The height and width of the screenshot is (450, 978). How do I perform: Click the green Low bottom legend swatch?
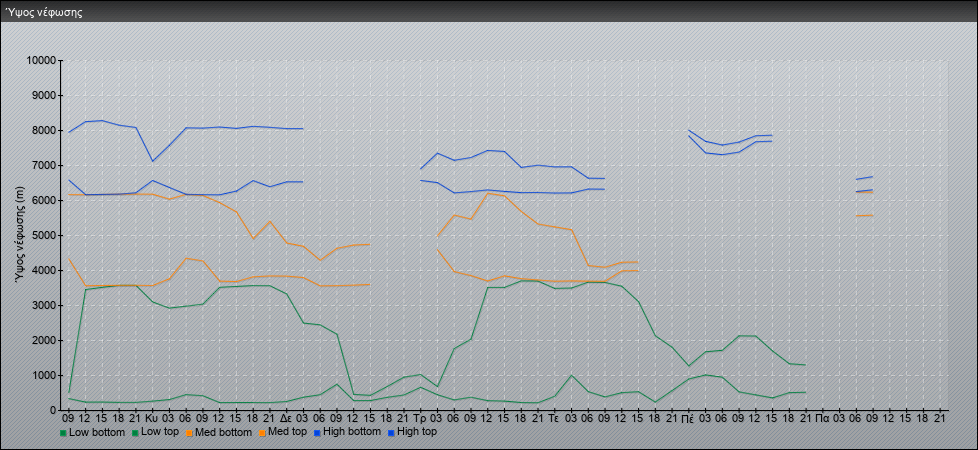(x=63, y=432)
